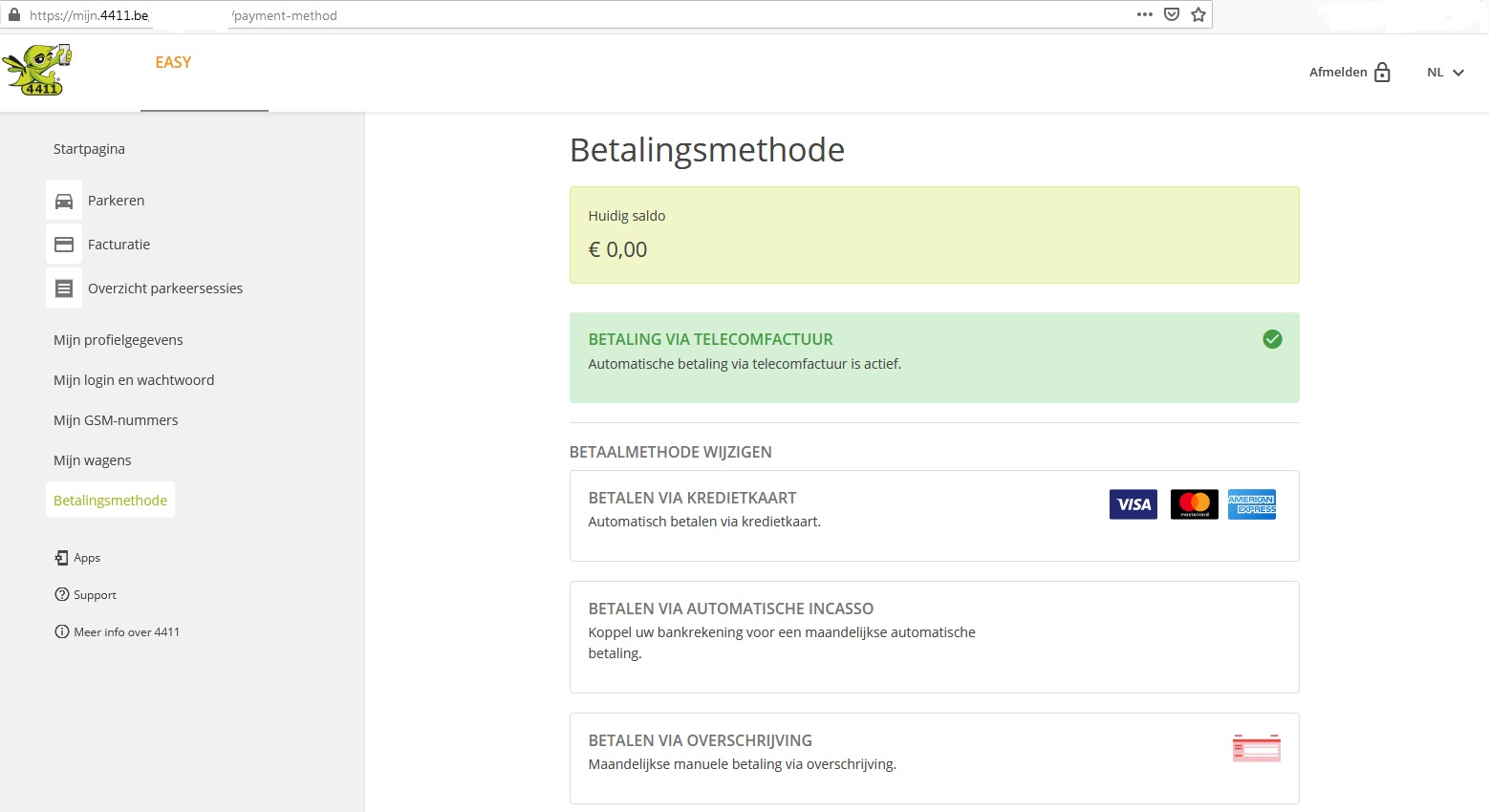Image resolution: width=1489 pixels, height=812 pixels.
Task: Open the NL language dropdown
Action: tap(1444, 72)
